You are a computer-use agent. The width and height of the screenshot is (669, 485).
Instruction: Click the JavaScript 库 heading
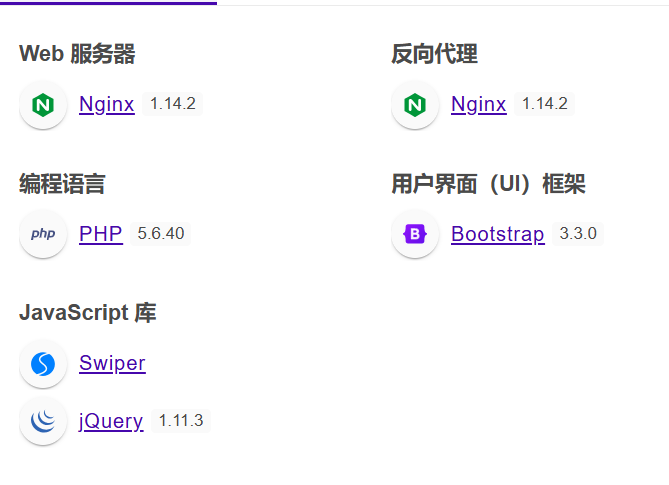click(87, 312)
